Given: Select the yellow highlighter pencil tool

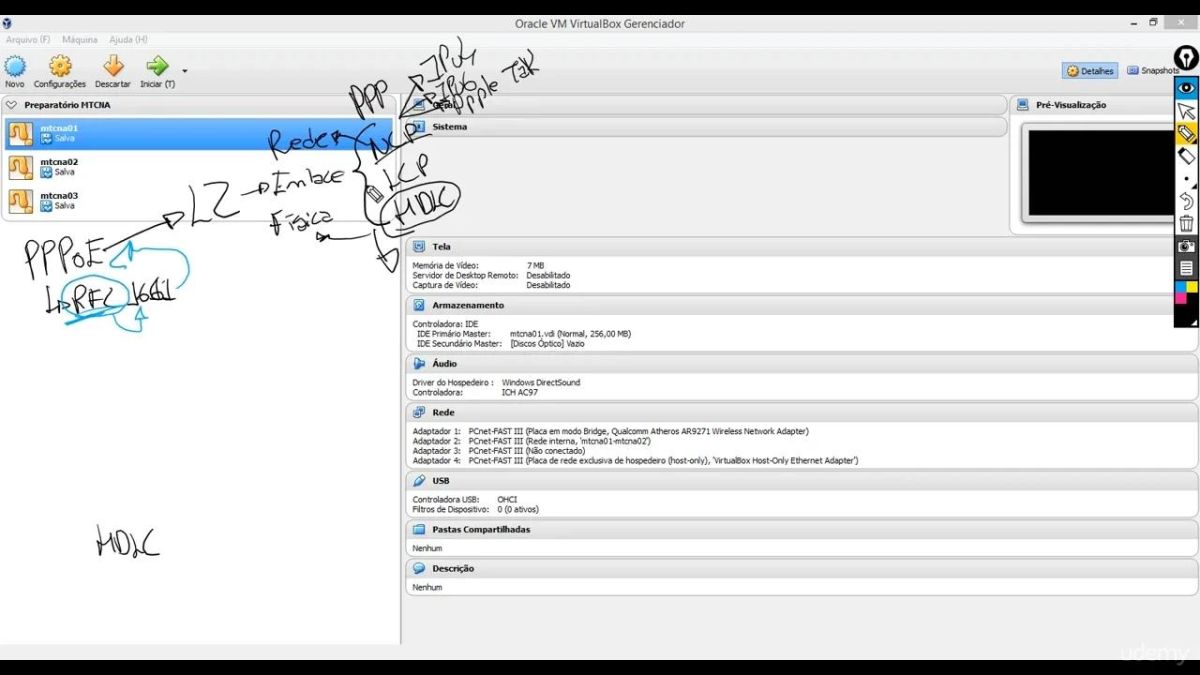Looking at the screenshot, I should pos(1186,134).
